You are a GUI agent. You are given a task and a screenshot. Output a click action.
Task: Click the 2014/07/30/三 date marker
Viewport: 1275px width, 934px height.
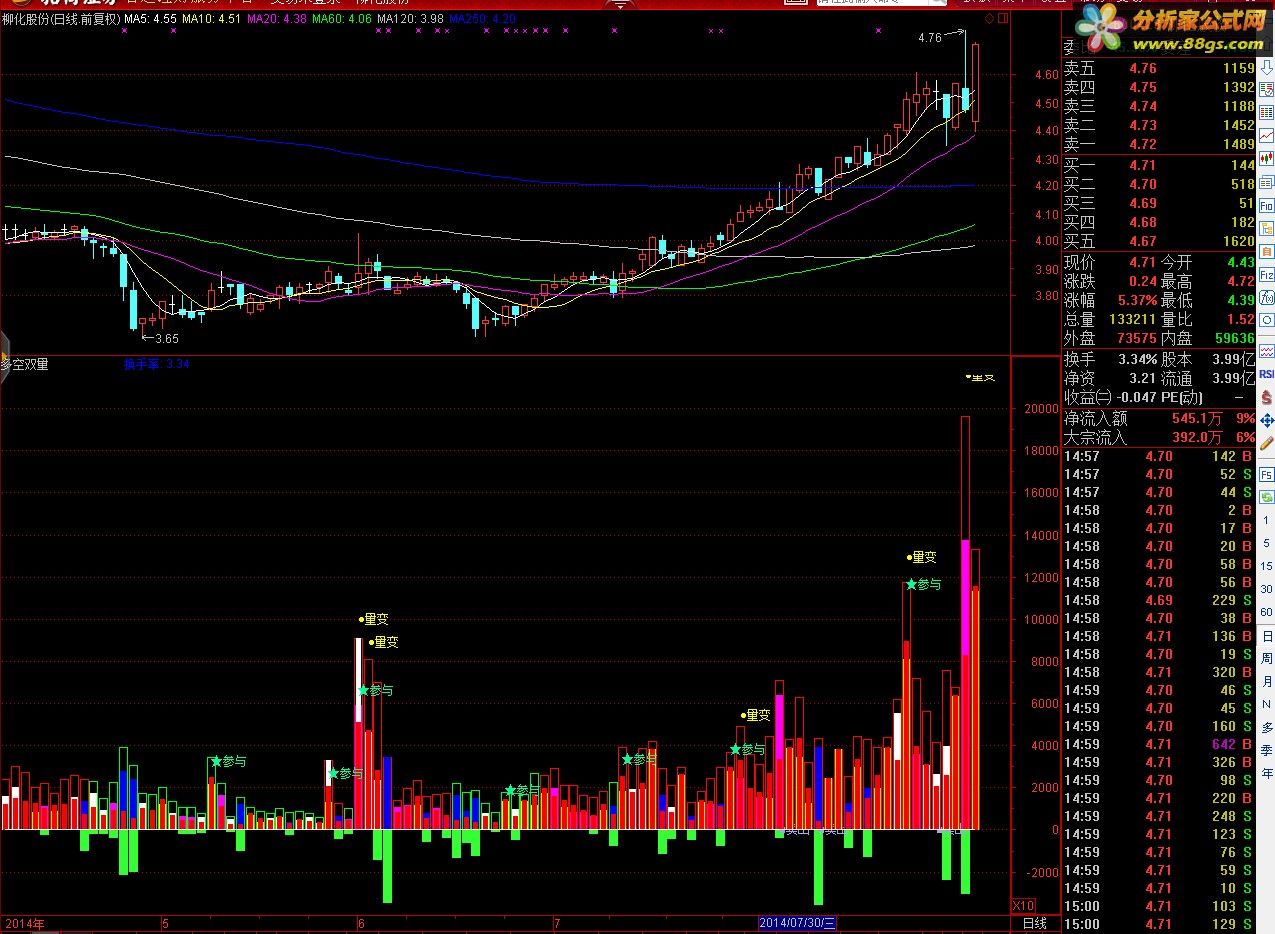coord(797,923)
